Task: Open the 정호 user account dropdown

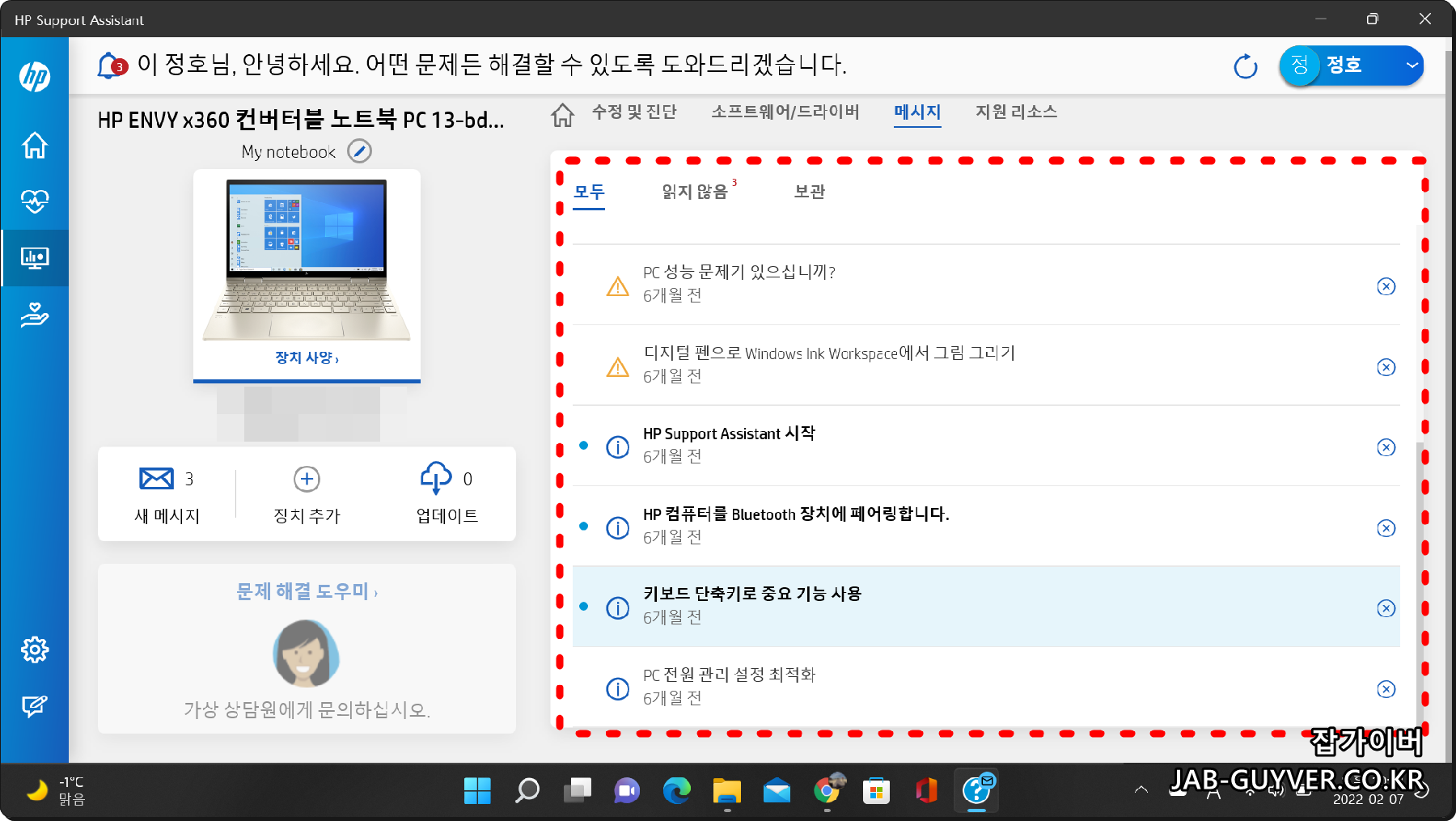Action: pos(1351,66)
